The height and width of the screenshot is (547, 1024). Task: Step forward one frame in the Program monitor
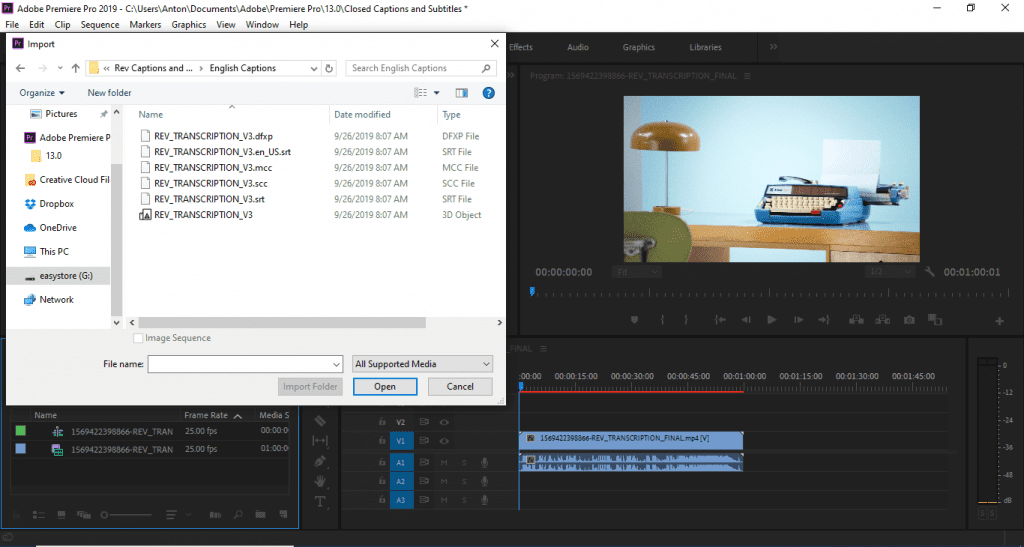click(x=798, y=320)
